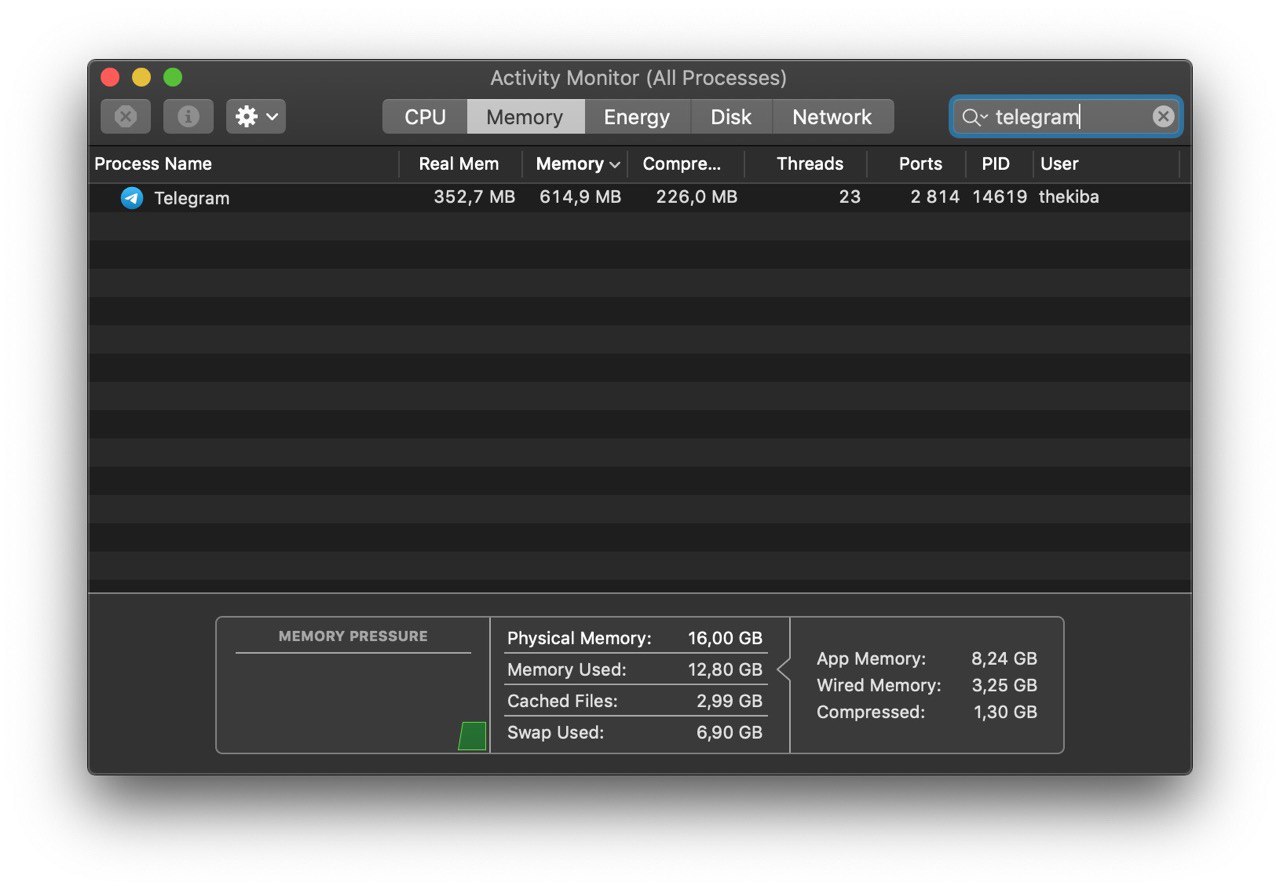
Task: Clear the search field with X icon
Action: (x=1163, y=117)
